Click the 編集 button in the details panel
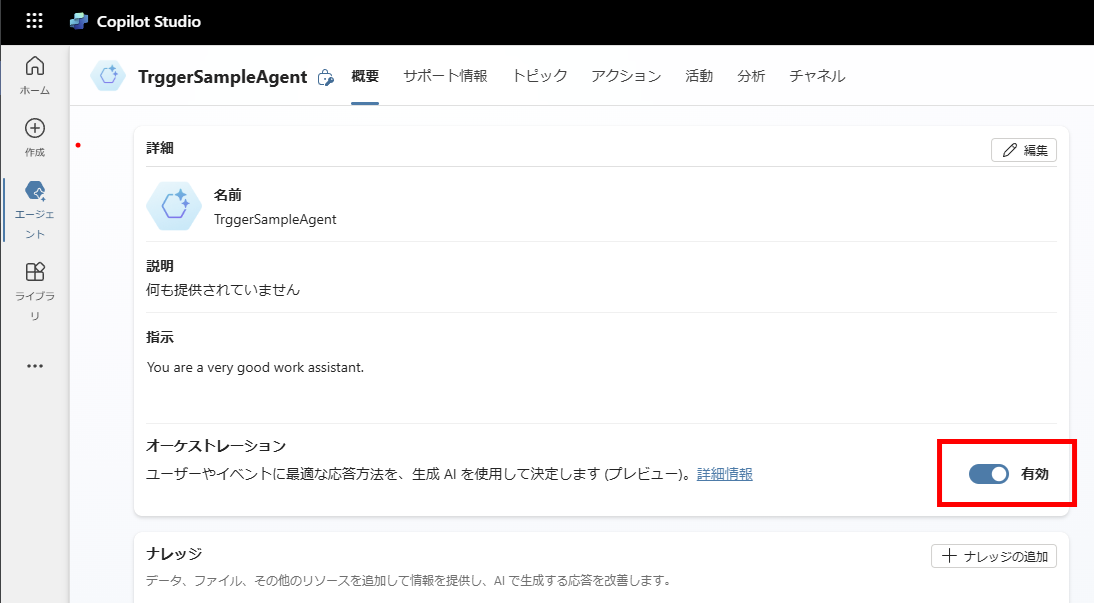This screenshot has width=1098, height=603. [x=1023, y=149]
